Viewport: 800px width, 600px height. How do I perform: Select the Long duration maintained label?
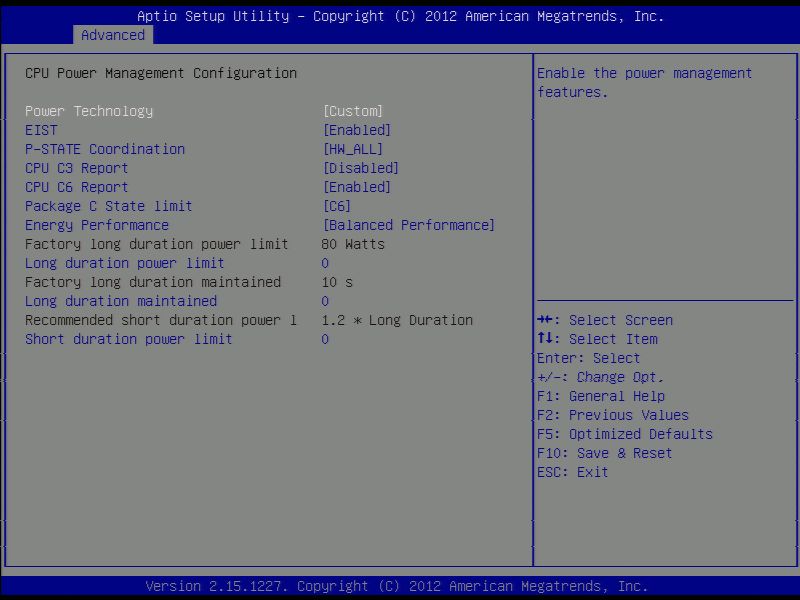(121, 301)
